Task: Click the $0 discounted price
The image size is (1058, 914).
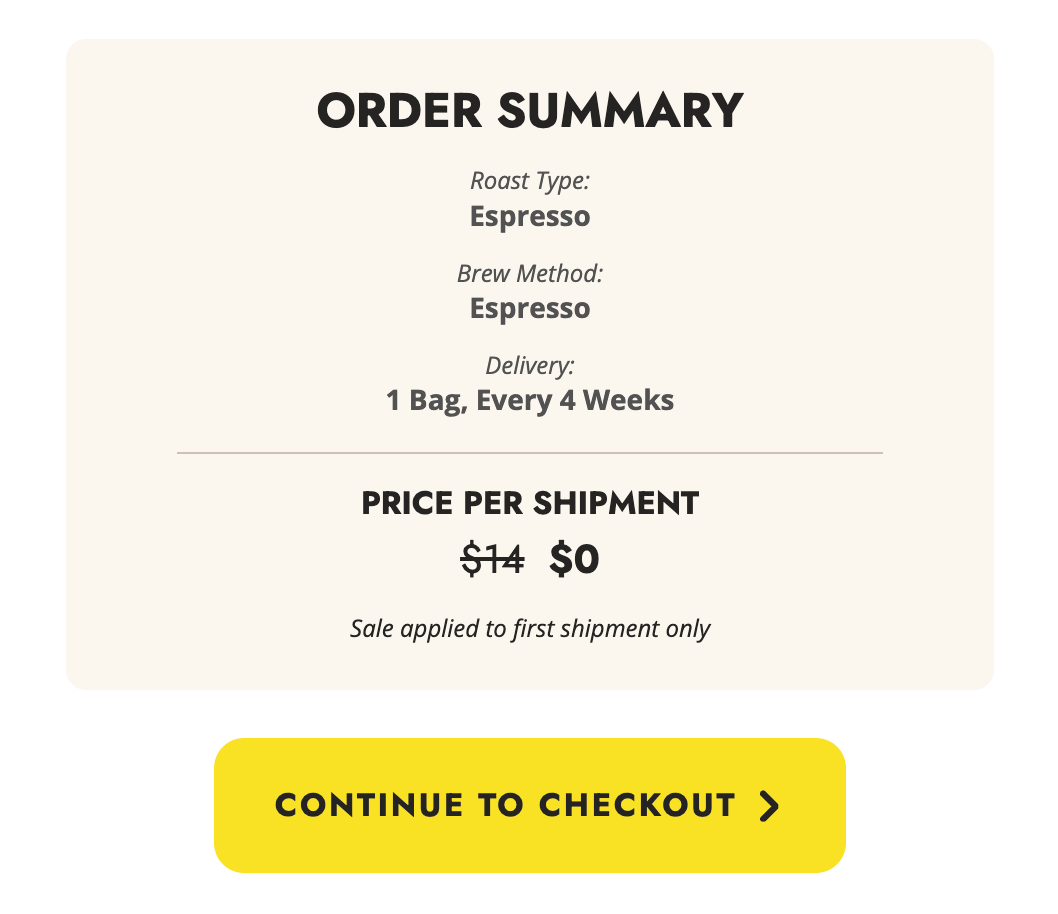Action: click(574, 560)
